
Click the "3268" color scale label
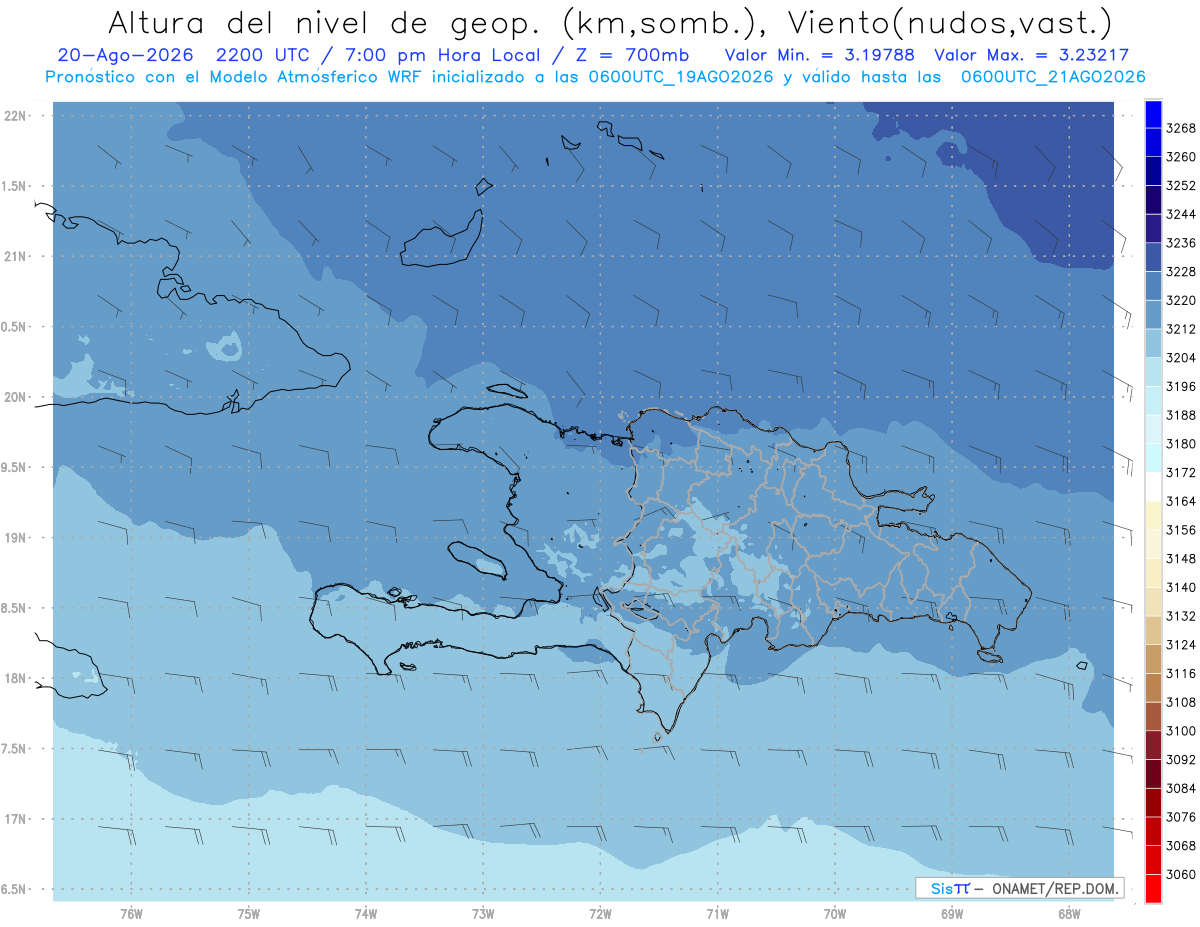coord(1181,128)
